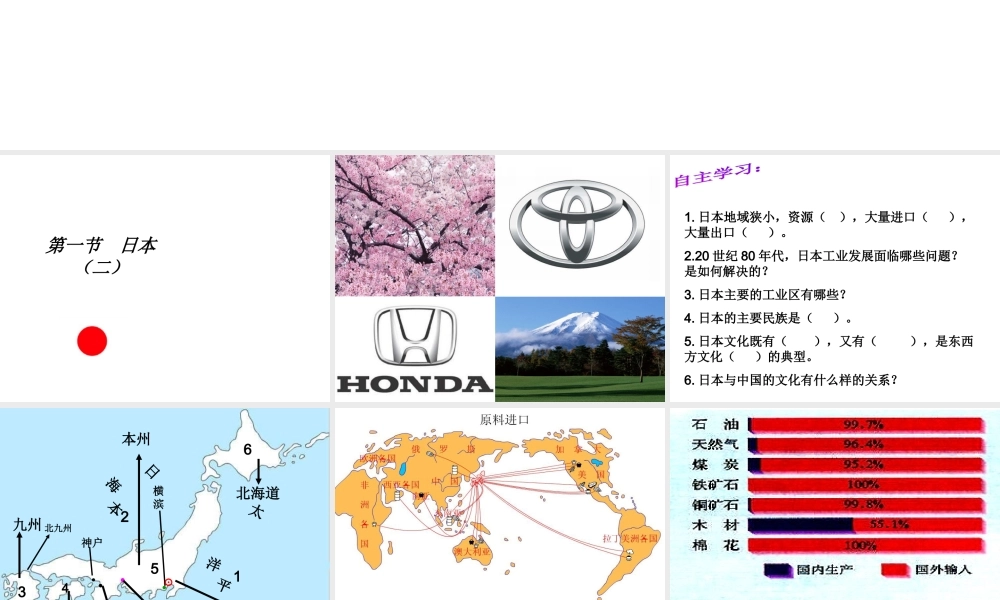Click the red sun circle on title slide
1000x600 pixels.
coord(92,341)
